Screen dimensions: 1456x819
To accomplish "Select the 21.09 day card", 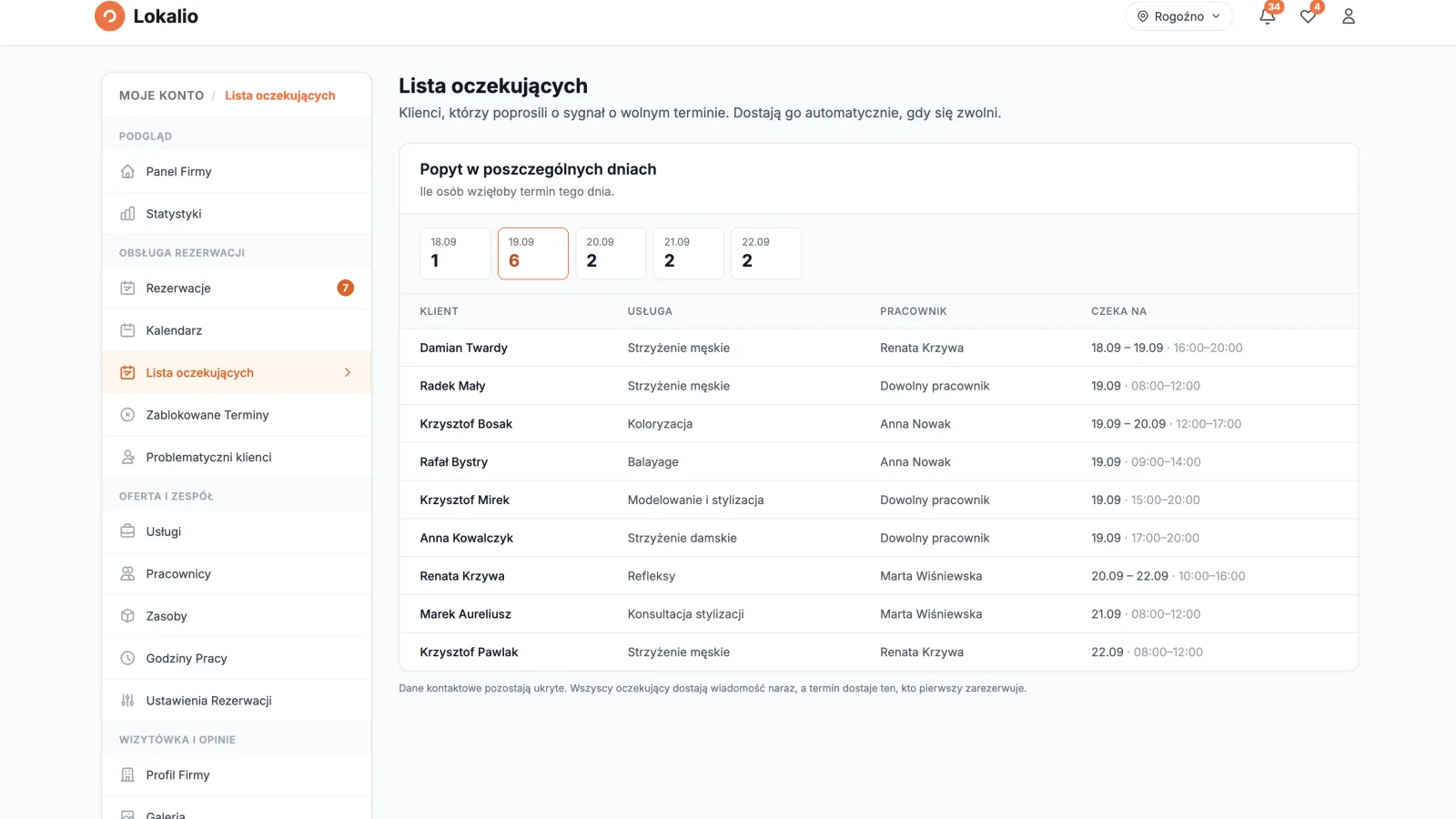I will point(689,253).
